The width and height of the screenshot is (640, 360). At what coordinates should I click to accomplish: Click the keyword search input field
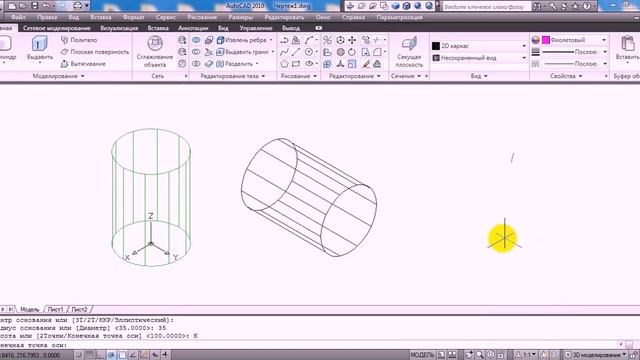[x=487, y=6]
